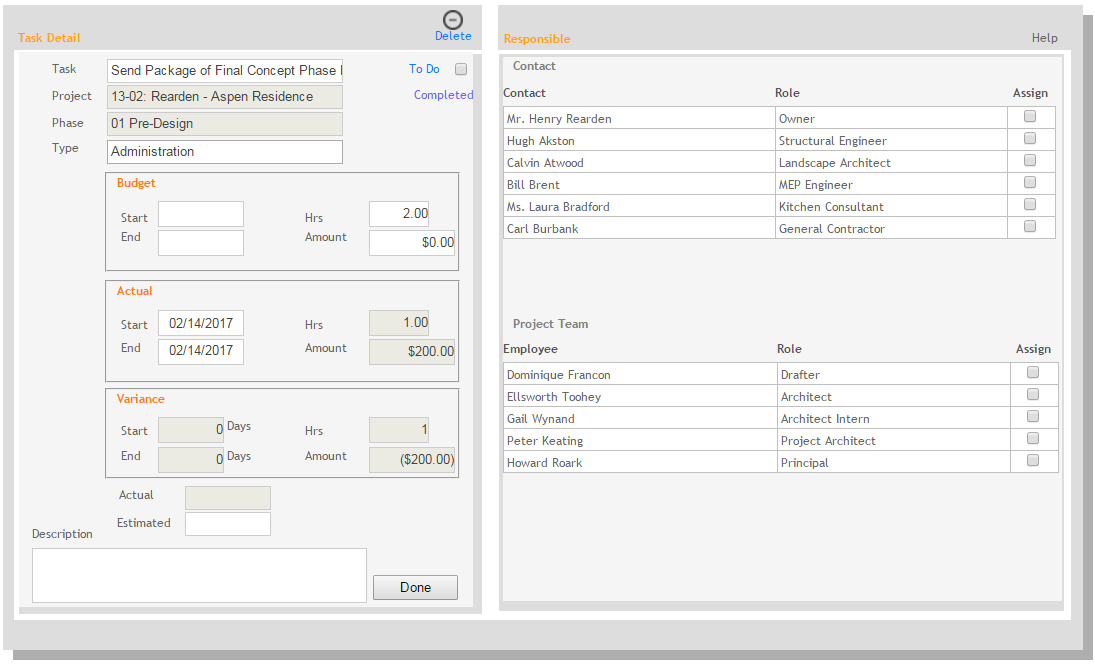Click the Budget End date field
The height and width of the screenshot is (666, 1095).
coord(201,243)
